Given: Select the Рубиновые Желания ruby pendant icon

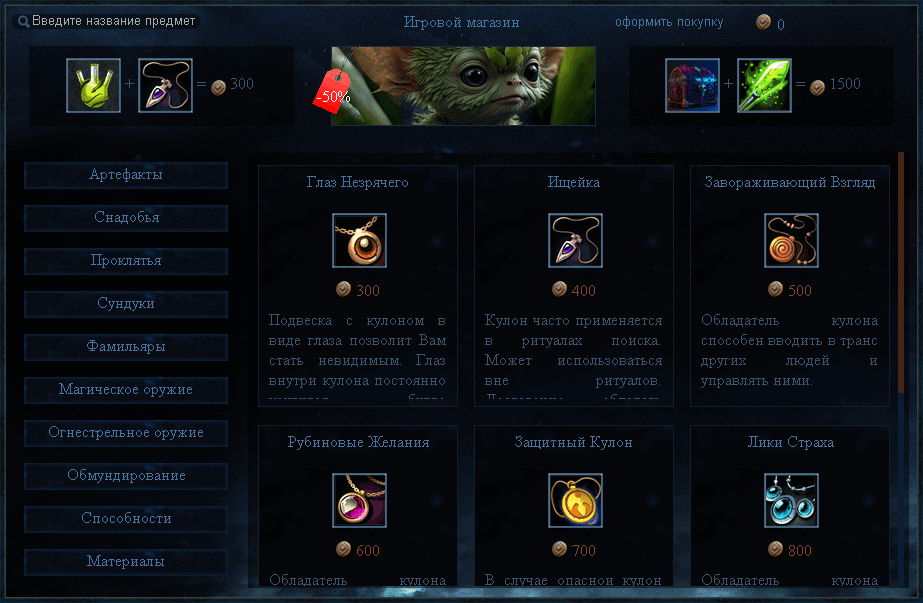Looking at the screenshot, I should pyautogui.click(x=359, y=501).
